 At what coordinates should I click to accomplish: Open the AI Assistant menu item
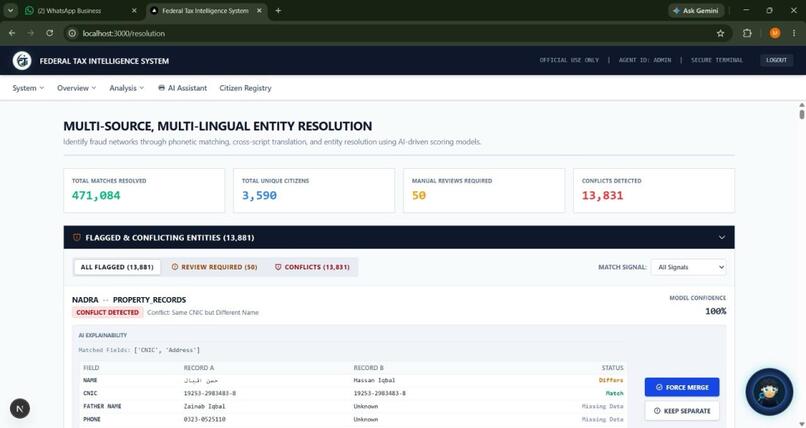click(x=182, y=88)
